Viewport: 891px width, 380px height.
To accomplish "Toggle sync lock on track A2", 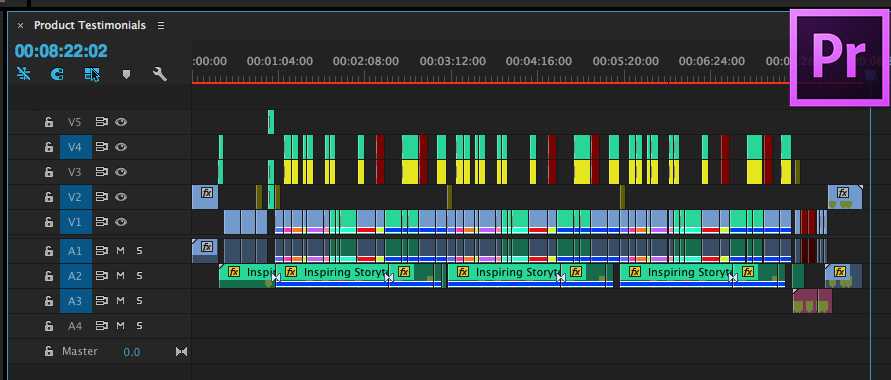I will pos(102,276).
